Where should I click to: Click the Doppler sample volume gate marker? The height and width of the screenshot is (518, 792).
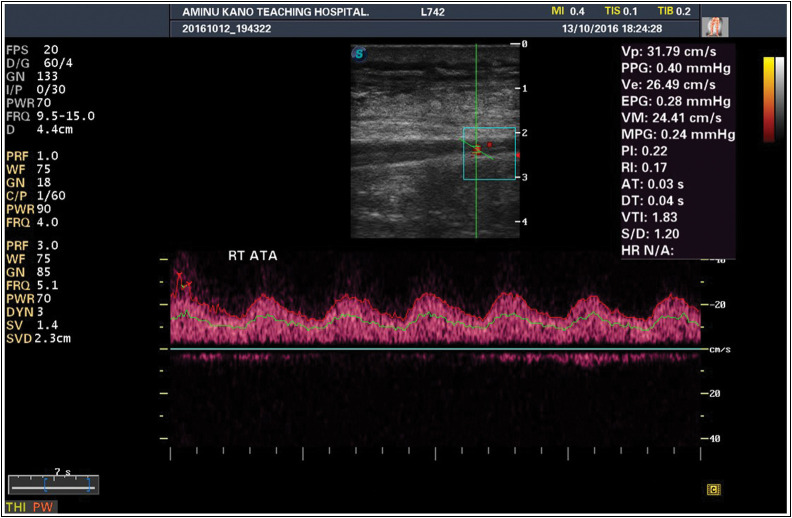tap(477, 151)
